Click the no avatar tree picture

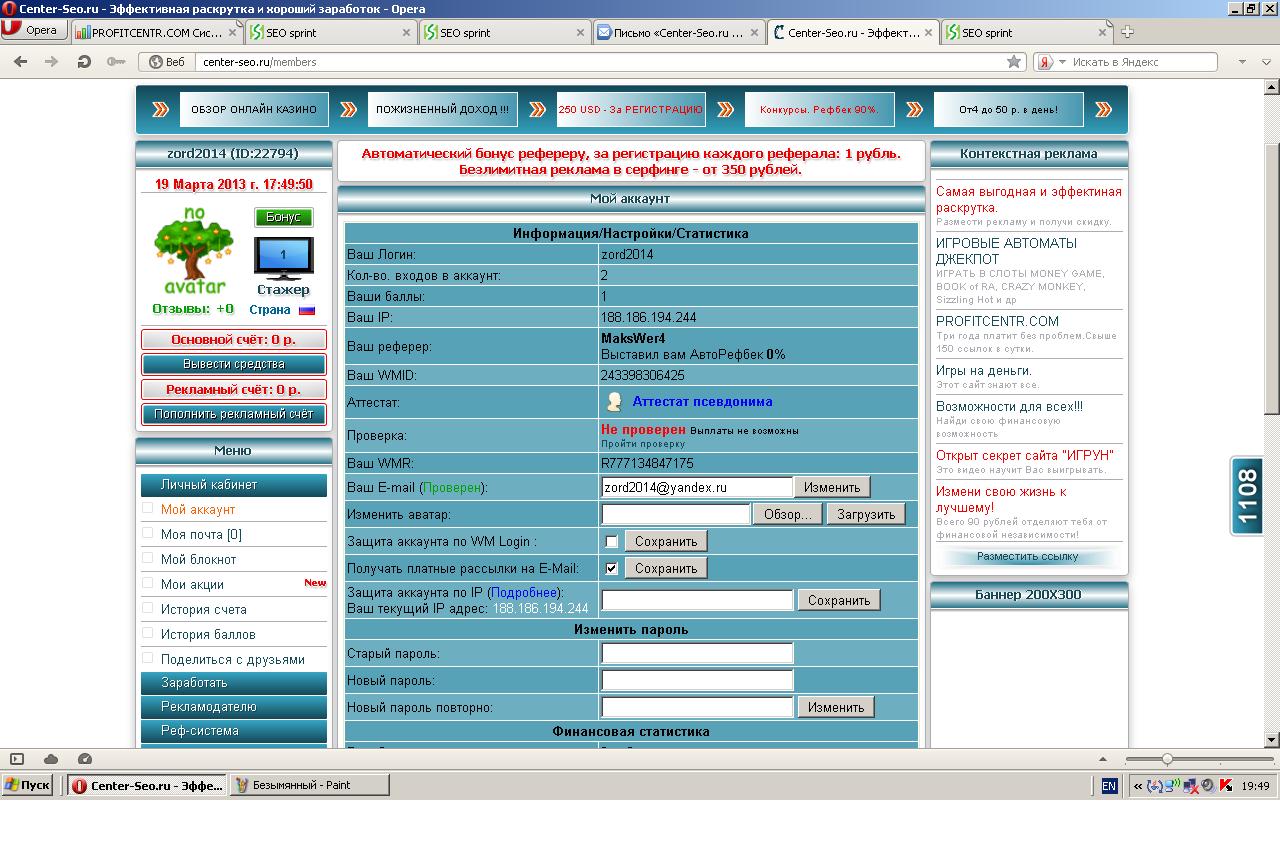193,251
